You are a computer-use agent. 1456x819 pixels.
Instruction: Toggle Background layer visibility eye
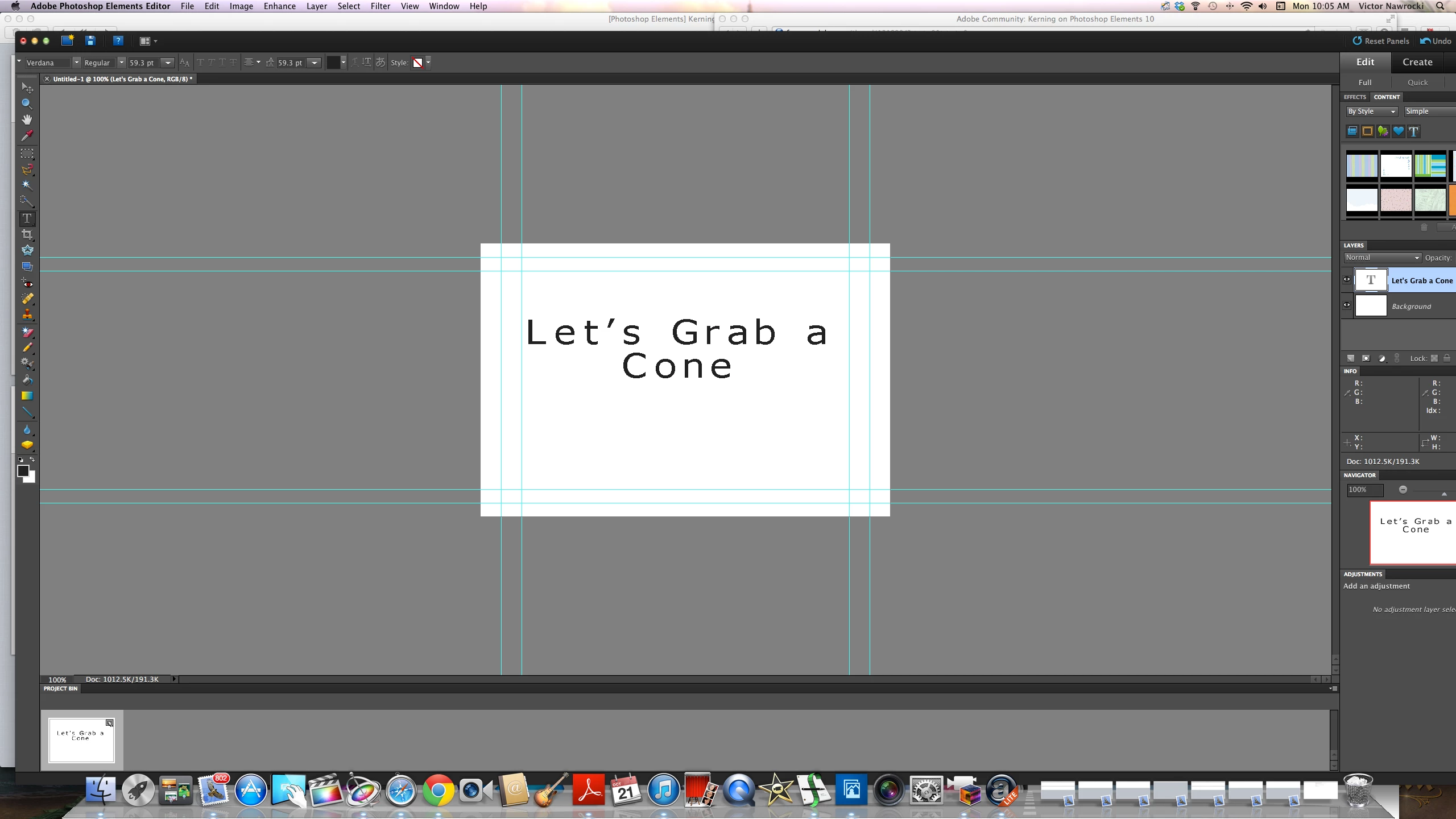[1347, 305]
